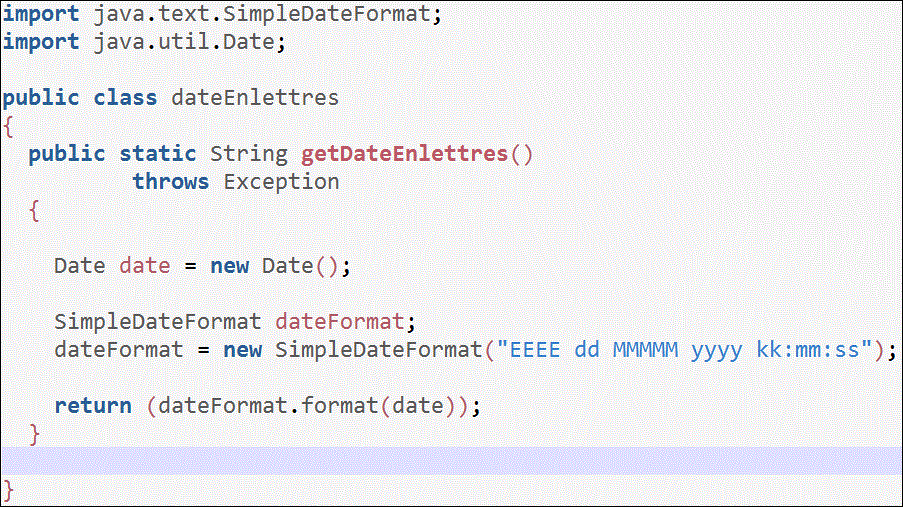Click the 'return' keyword
The image size is (903, 507).
93,406
